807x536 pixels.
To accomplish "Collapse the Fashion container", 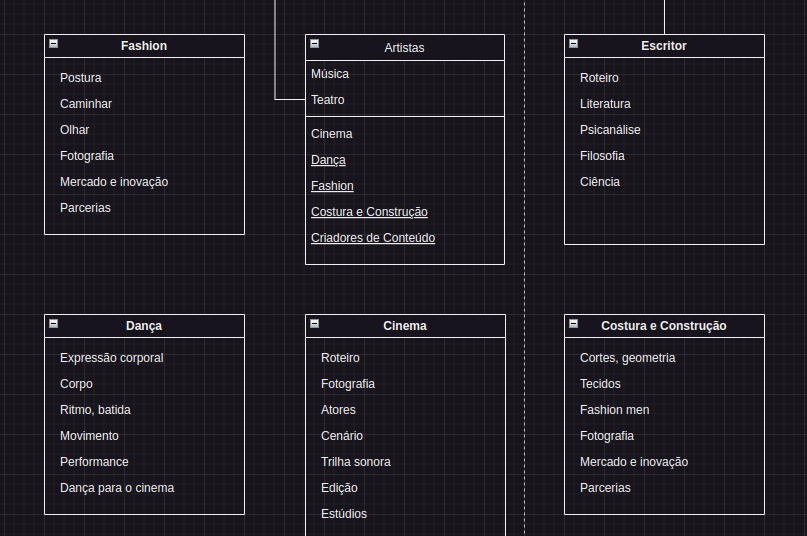I will pyautogui.click(x=54, y=44).
